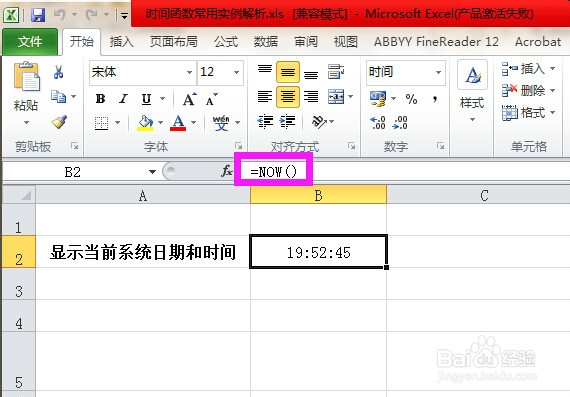The width and height of the screenshot is (570, 397).
Task: Click cell A2 text 显示当前系统日期和时间
Action: point(143,252)
